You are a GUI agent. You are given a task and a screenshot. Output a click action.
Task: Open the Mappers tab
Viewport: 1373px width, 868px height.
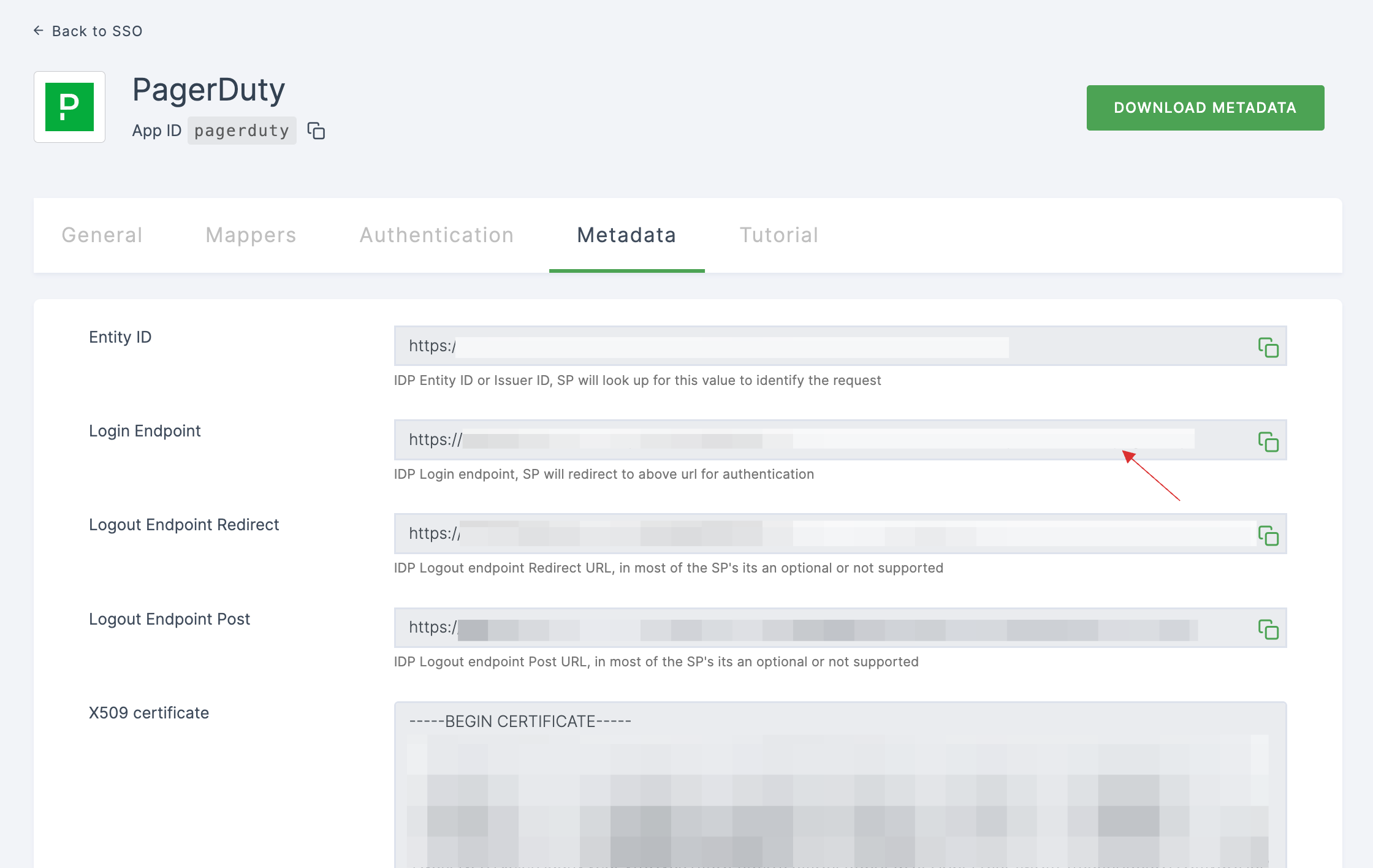[251, 235]
